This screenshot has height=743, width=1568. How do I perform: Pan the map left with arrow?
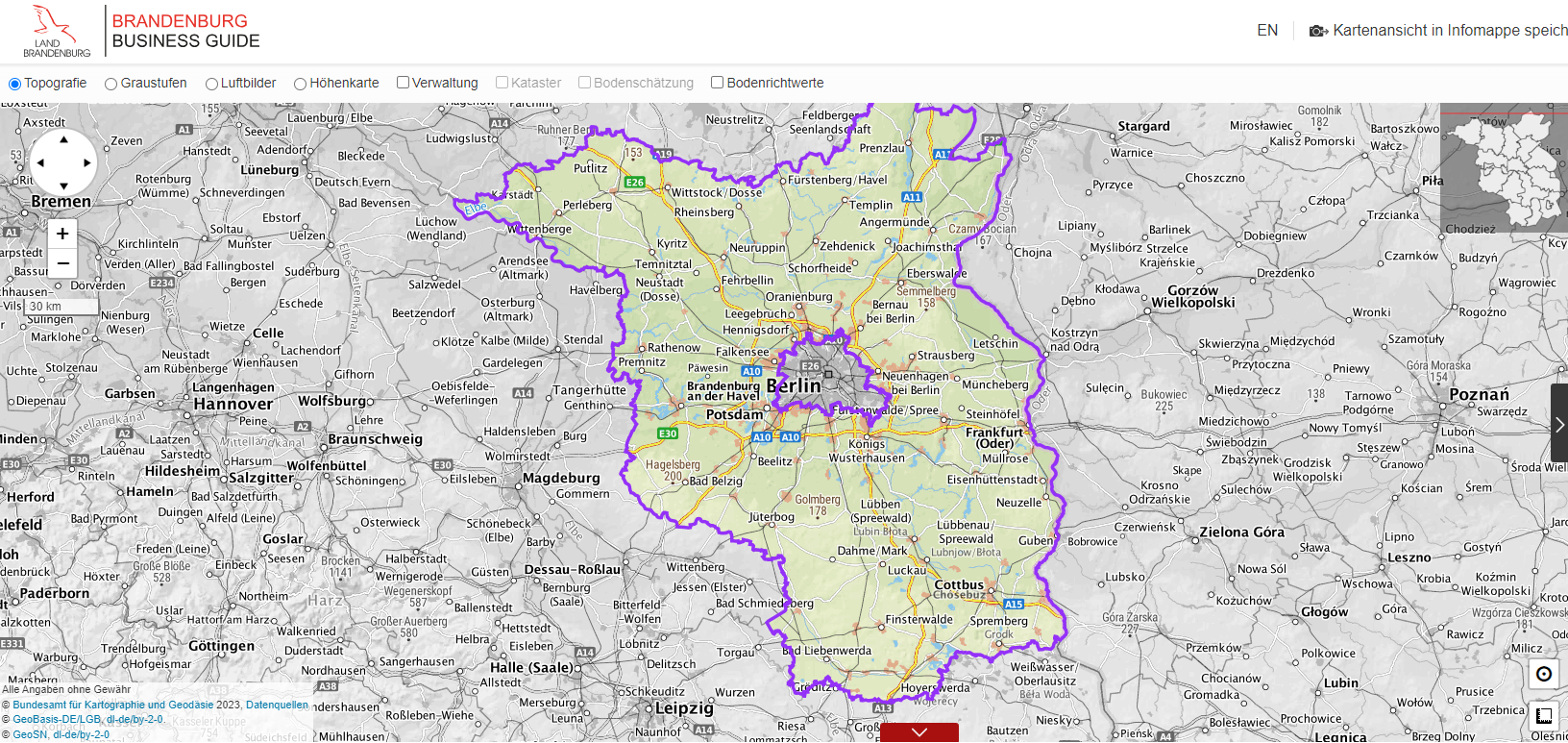(40, 163)
